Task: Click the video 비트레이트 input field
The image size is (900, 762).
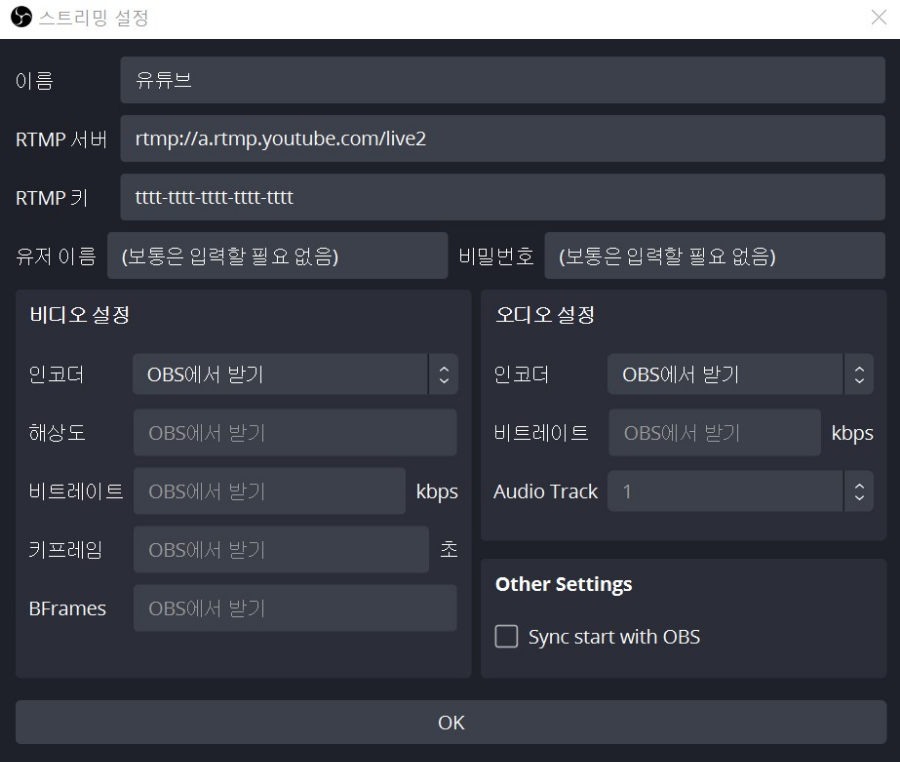Action: click(270, 491)
